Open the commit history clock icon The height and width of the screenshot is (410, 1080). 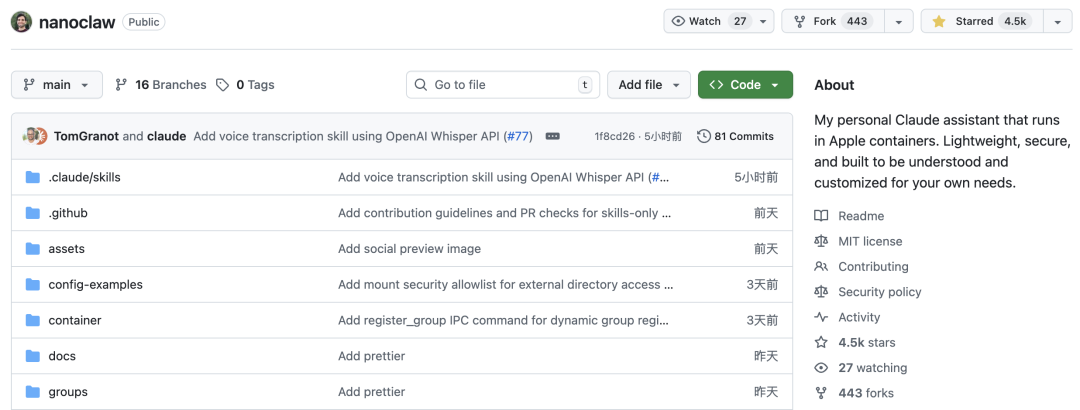(704, 136)
